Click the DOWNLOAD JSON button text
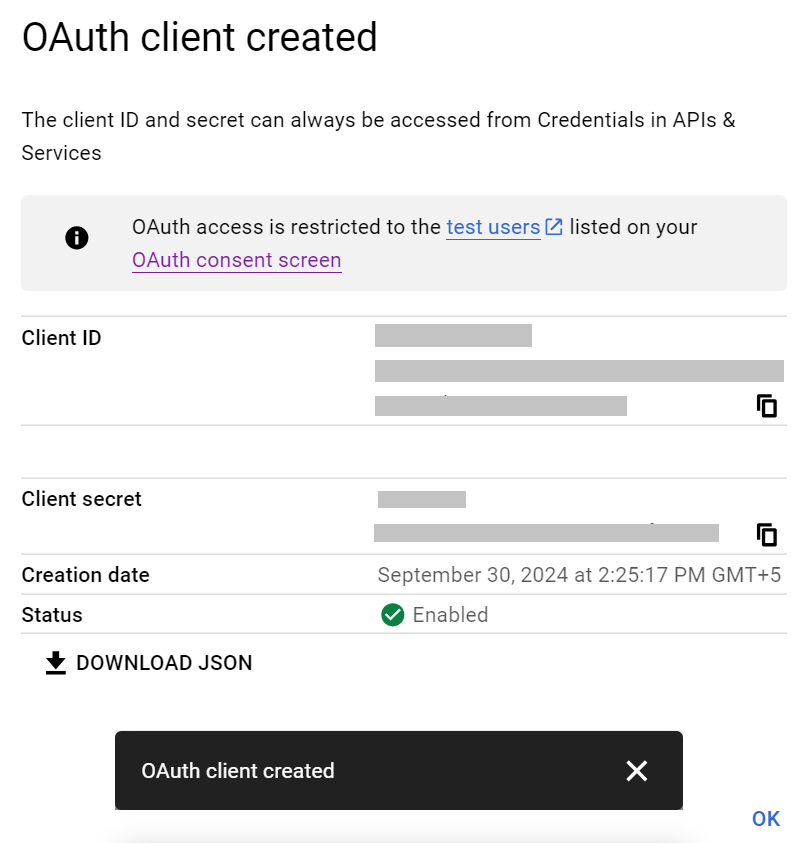The width and height of the screenshot is (808, 843). [164, 663]
